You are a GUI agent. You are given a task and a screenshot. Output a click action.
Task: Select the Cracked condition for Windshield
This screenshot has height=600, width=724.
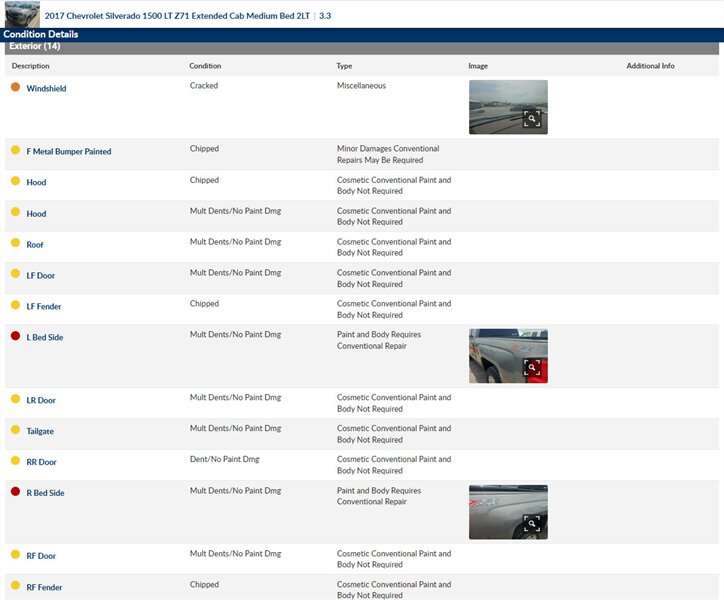click(x=204, y=85)
